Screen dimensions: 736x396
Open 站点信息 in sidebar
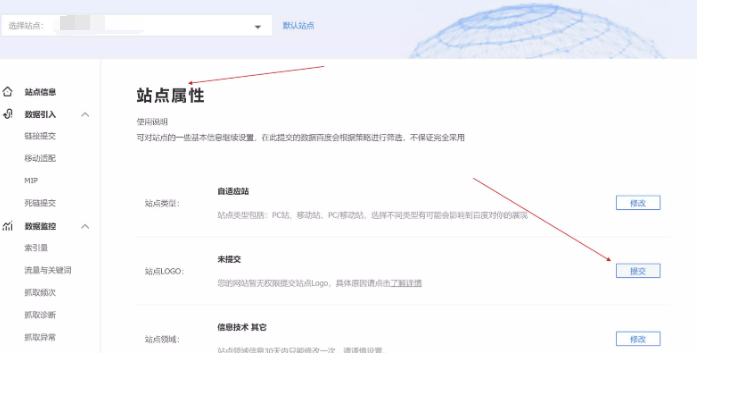click(40, 92)
